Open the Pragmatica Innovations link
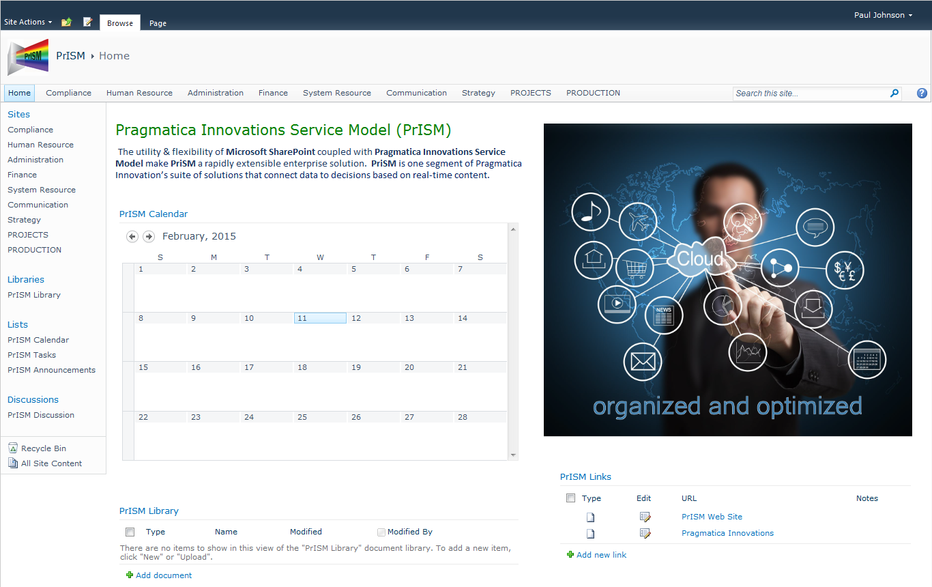Viewport: 932px width, 587px height. point(728,533)
